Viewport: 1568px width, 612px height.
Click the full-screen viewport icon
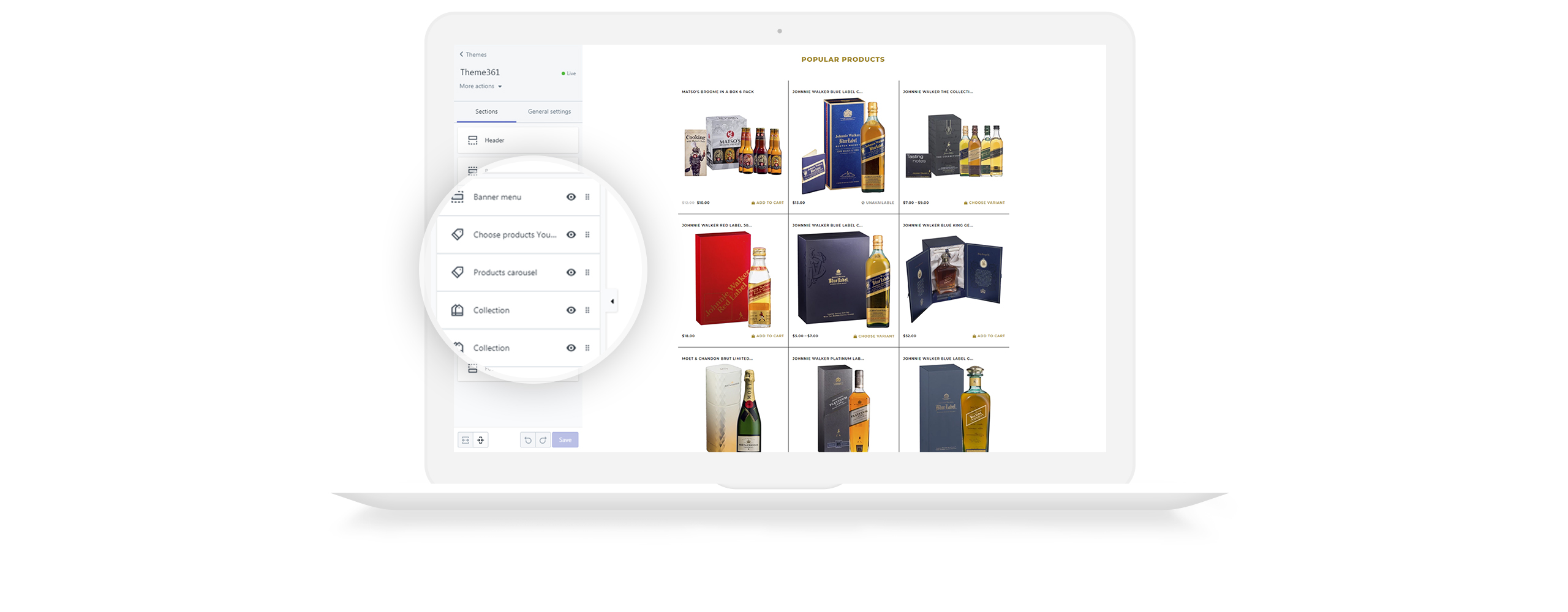(x=481, y=440)
